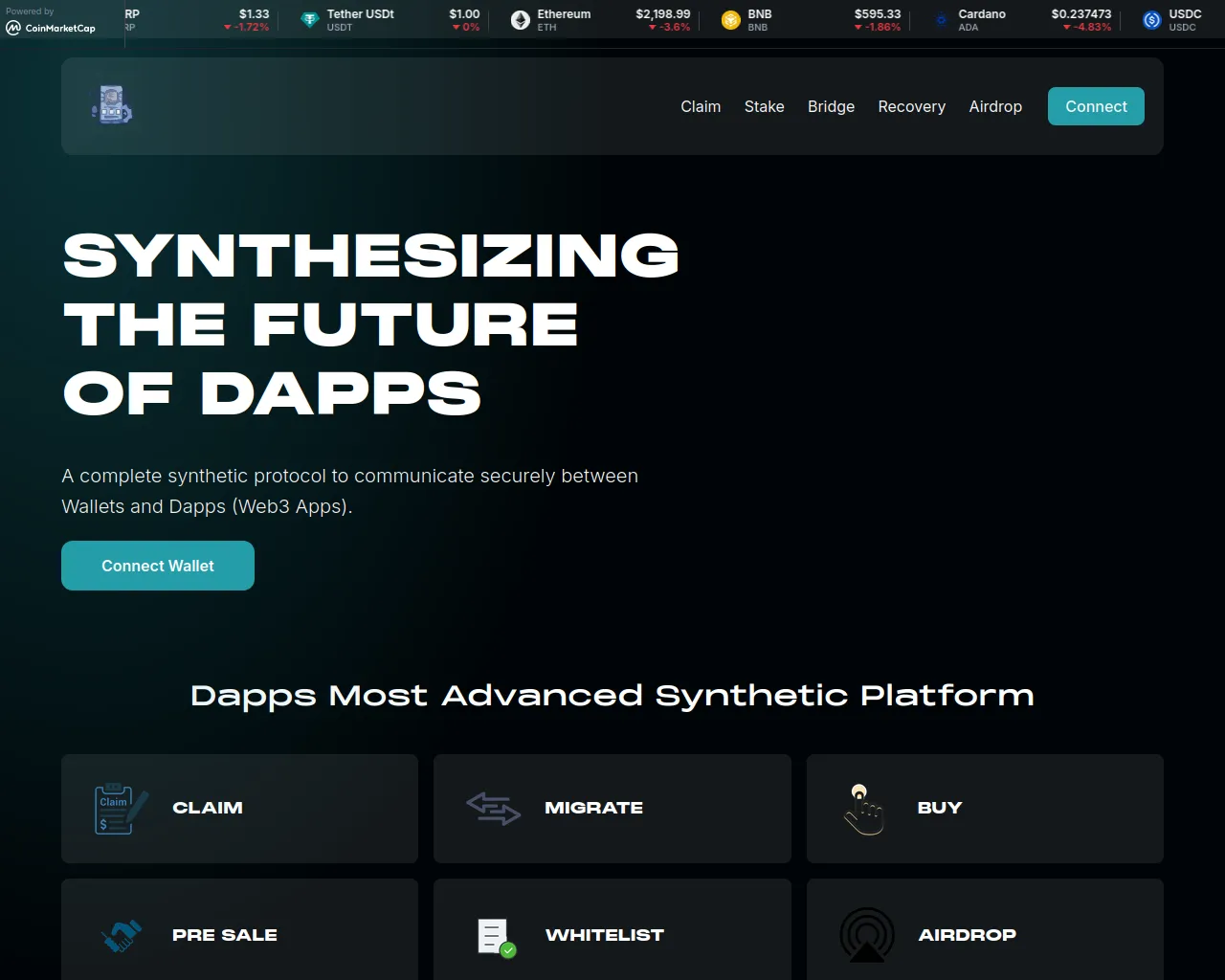Open the CoinMarketCap logo in the ticker
Viewport: 1225px width, 980px height.
point(51,28)
